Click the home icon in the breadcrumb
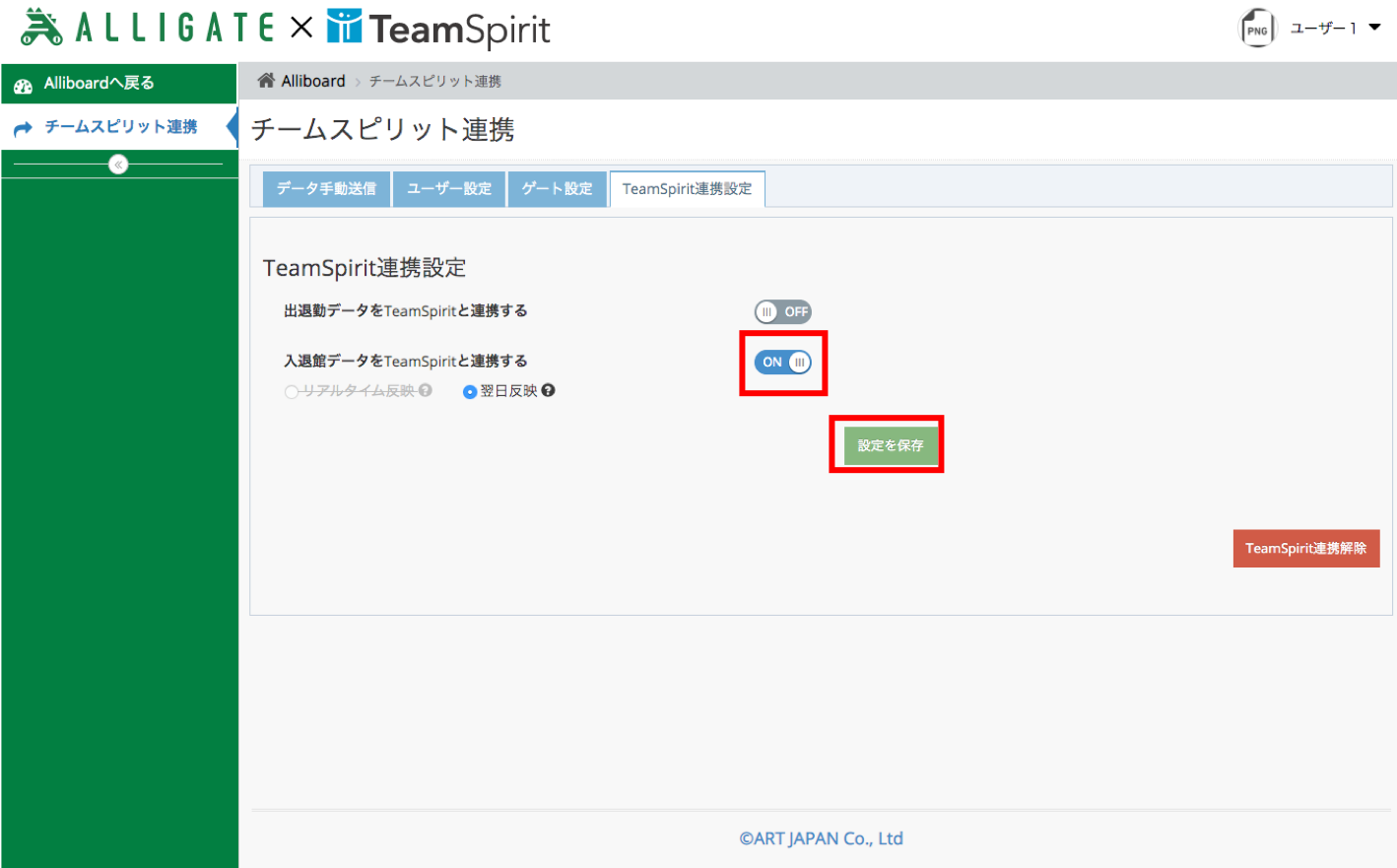The image size is (1397, 868). [x=266, y=81]
